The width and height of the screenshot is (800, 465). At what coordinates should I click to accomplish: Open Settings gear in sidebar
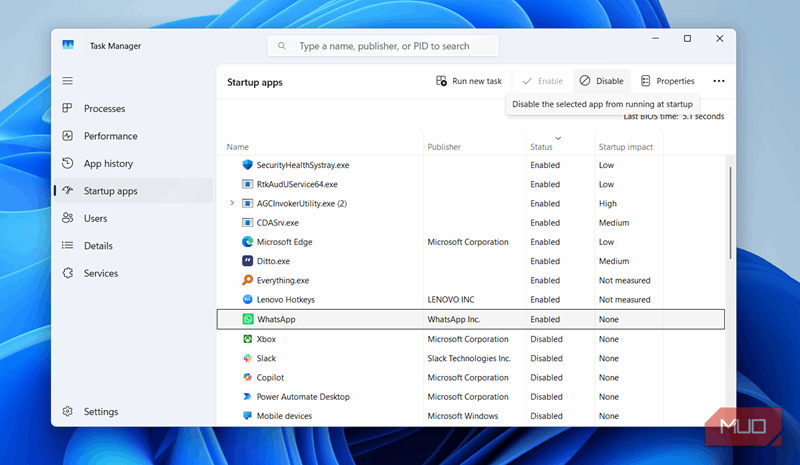point(68,411)
